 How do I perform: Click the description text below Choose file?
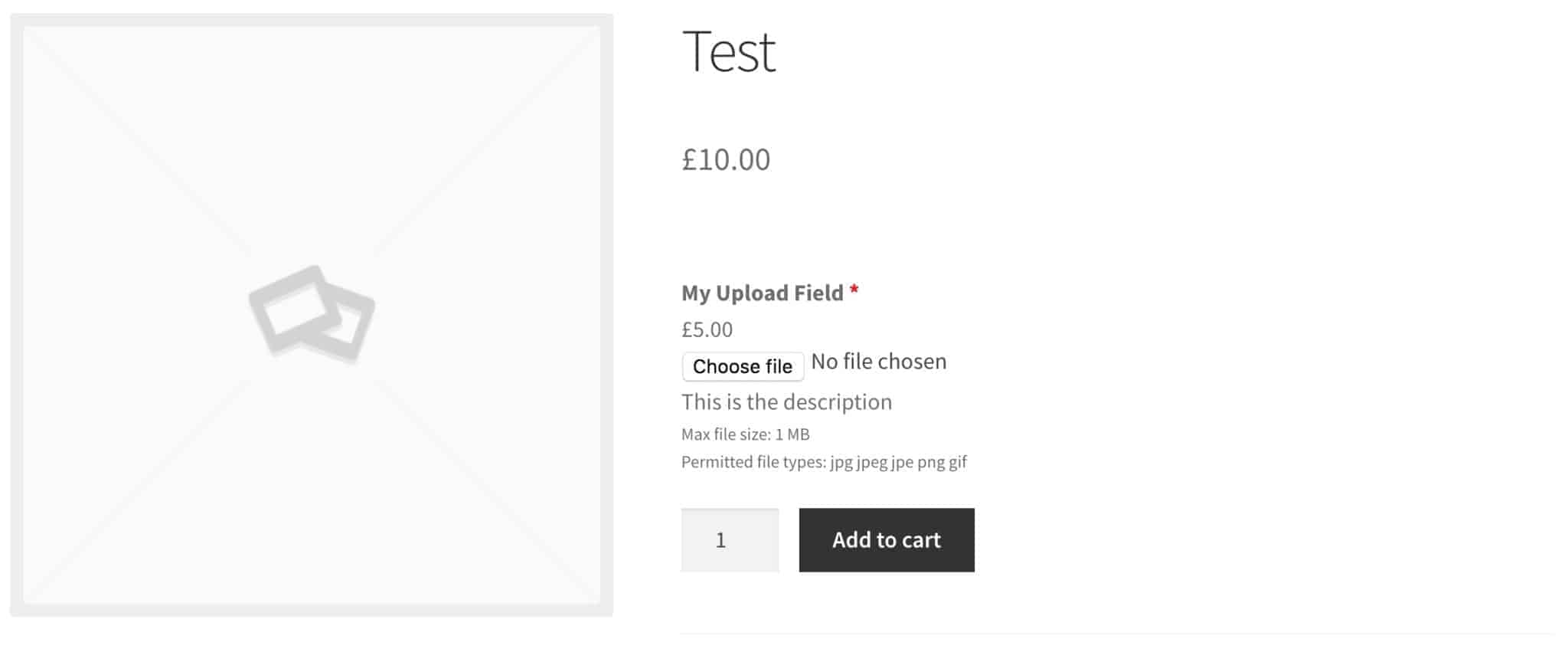786,401
